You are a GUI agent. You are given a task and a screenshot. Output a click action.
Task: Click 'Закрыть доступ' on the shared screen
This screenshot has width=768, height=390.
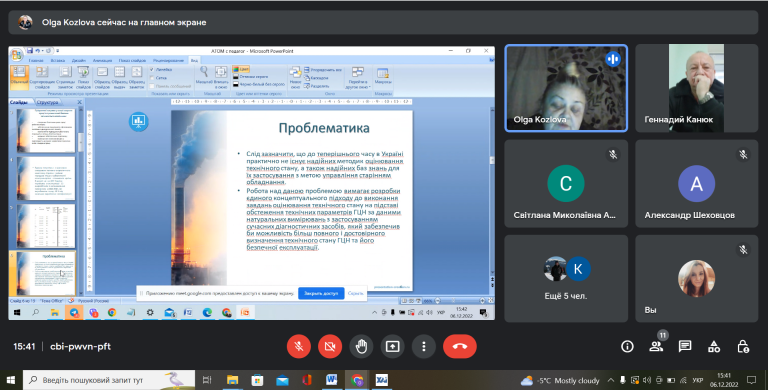[321, 293]
